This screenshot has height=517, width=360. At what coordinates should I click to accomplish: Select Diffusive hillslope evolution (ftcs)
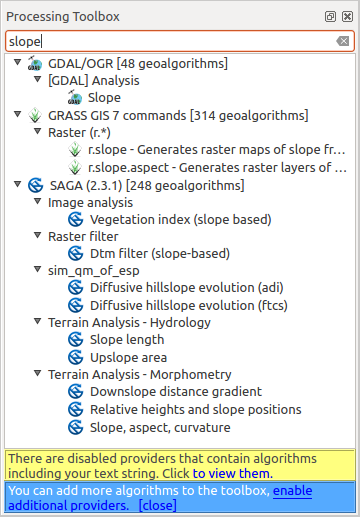coord(189,305)
